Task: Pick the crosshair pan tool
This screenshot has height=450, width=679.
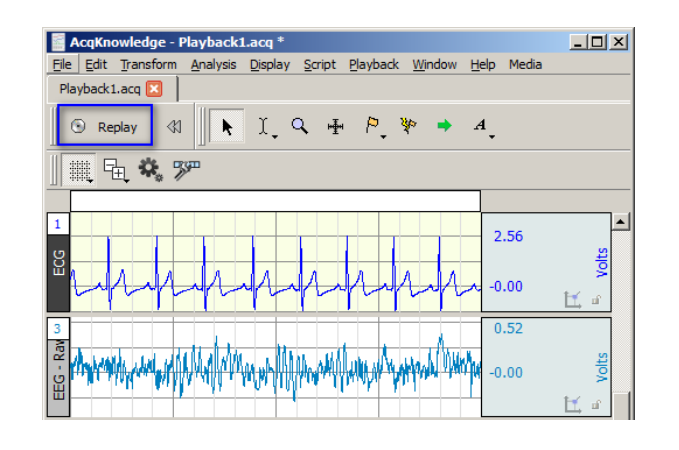Action: point(335,127)
